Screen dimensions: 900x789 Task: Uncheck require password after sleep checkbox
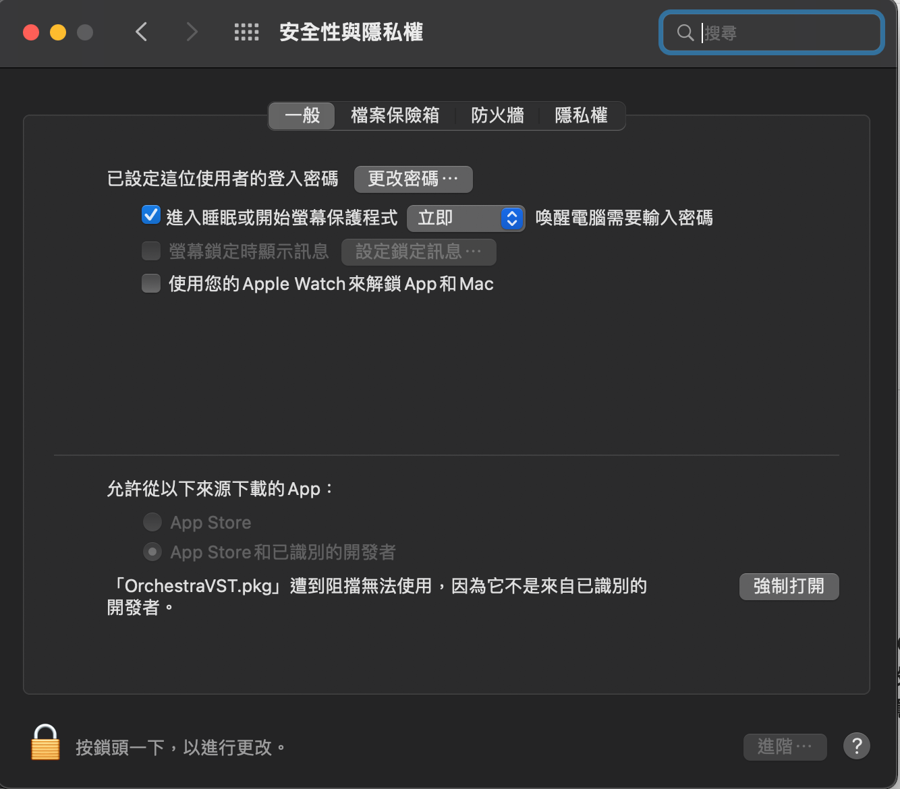coord(151,216)
